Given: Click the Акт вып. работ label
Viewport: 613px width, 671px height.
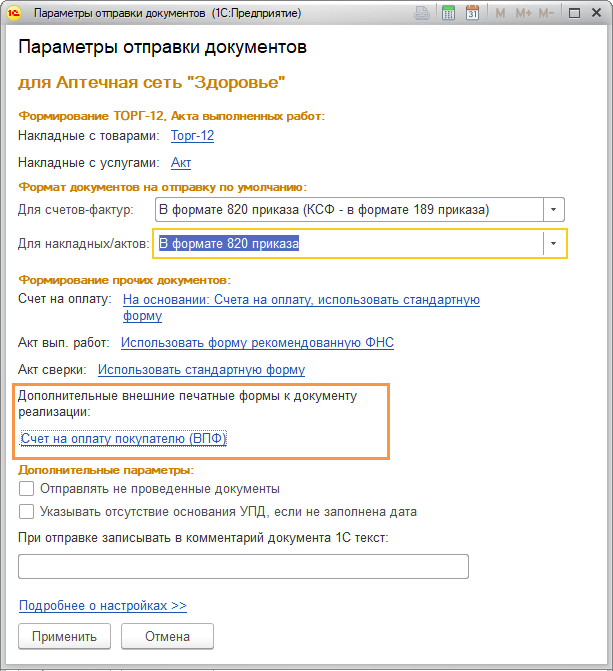Looking at the screenshot, I should tap(63, 343).
